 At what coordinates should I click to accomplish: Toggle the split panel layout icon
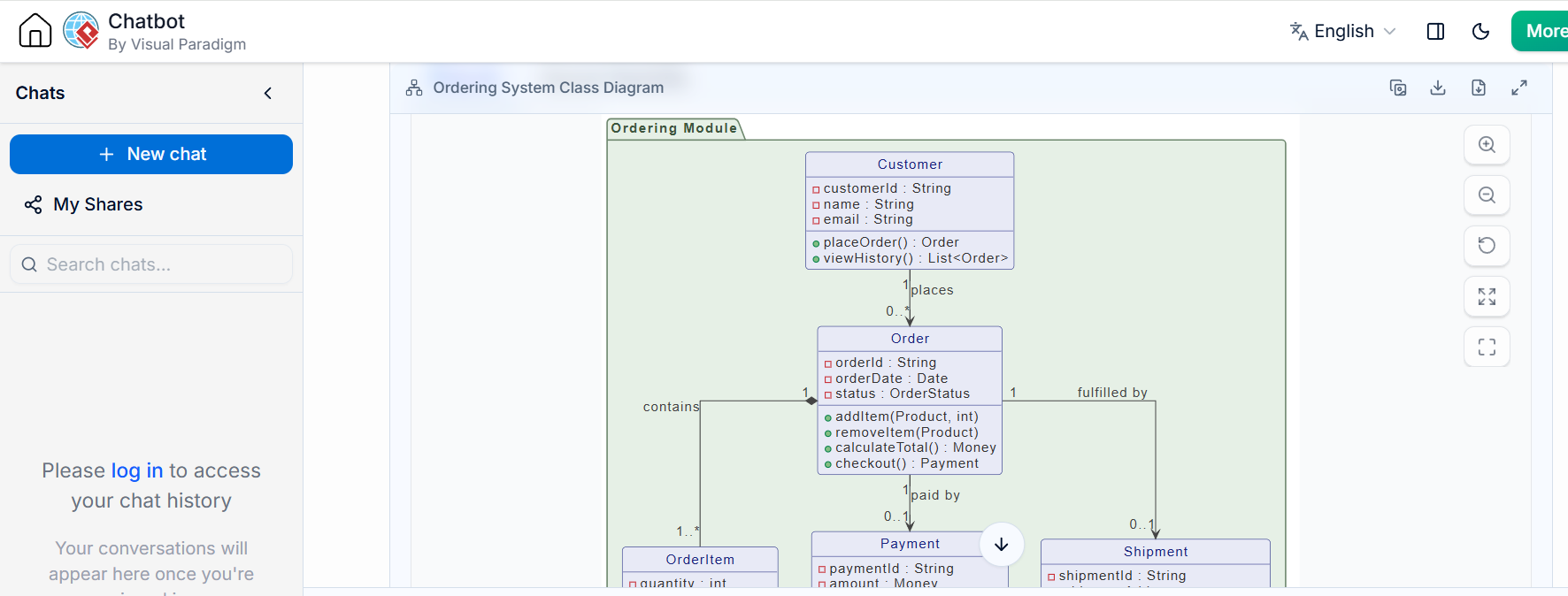1436,31
